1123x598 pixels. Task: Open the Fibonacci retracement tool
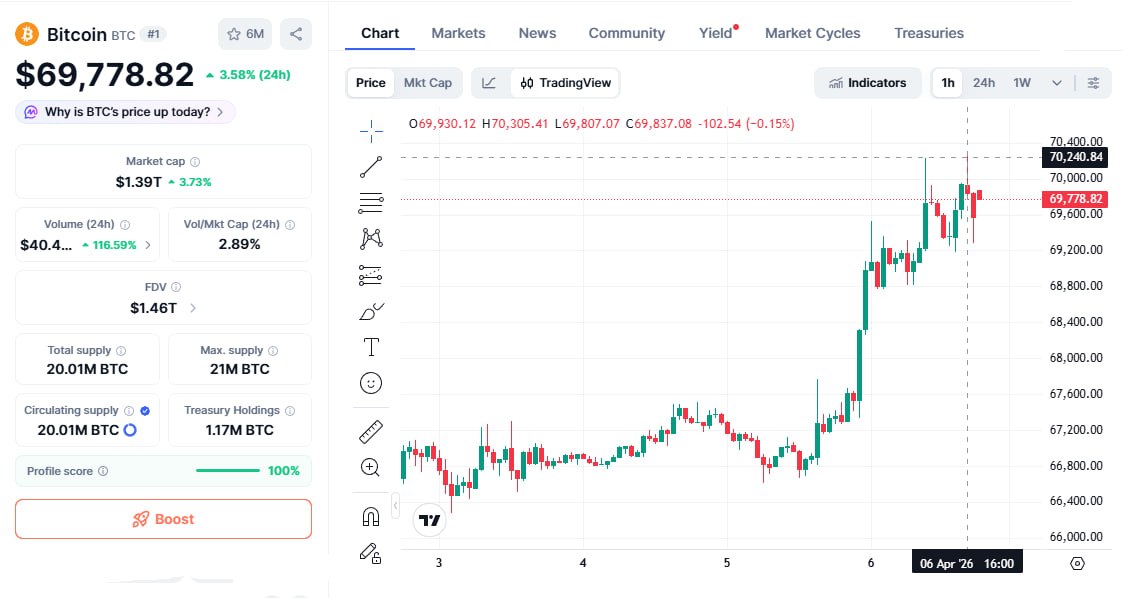click(x=371, y=203)
